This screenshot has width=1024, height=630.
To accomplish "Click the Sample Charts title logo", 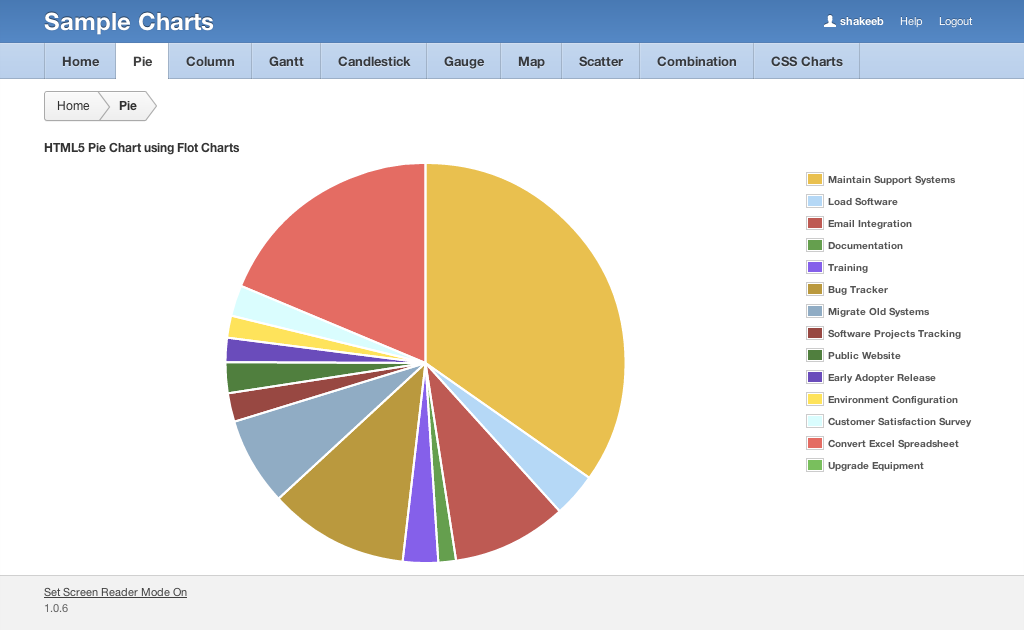I will tap(129, 22).
